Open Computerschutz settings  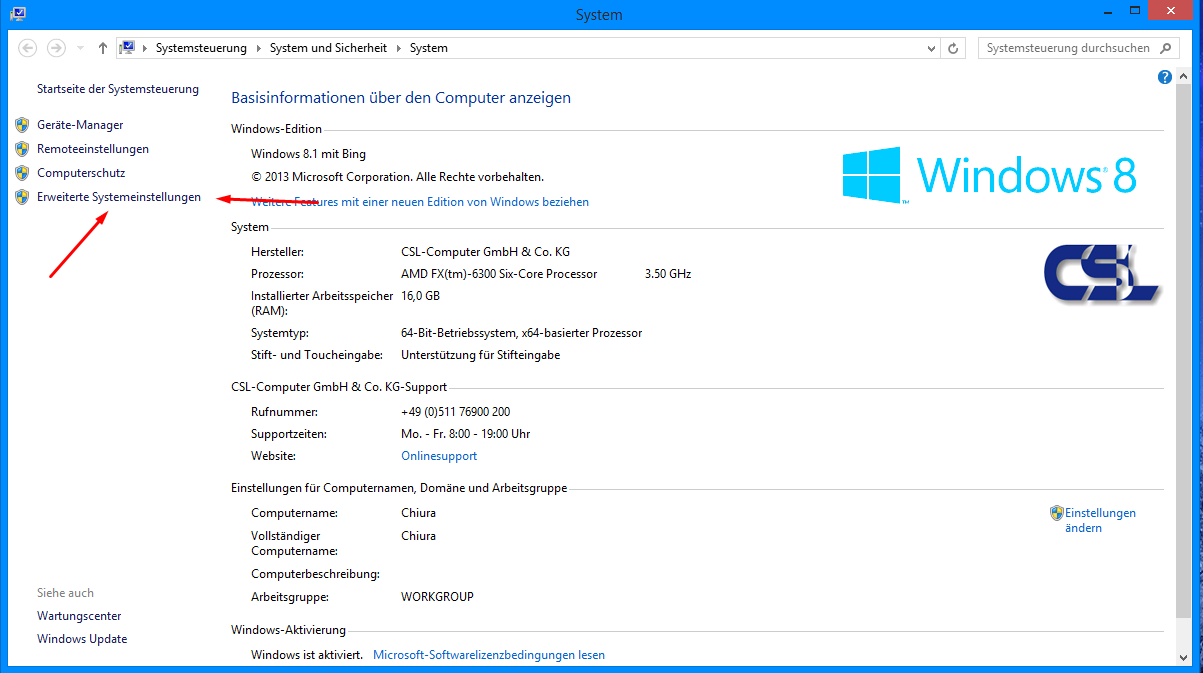[x=81, y=173]
